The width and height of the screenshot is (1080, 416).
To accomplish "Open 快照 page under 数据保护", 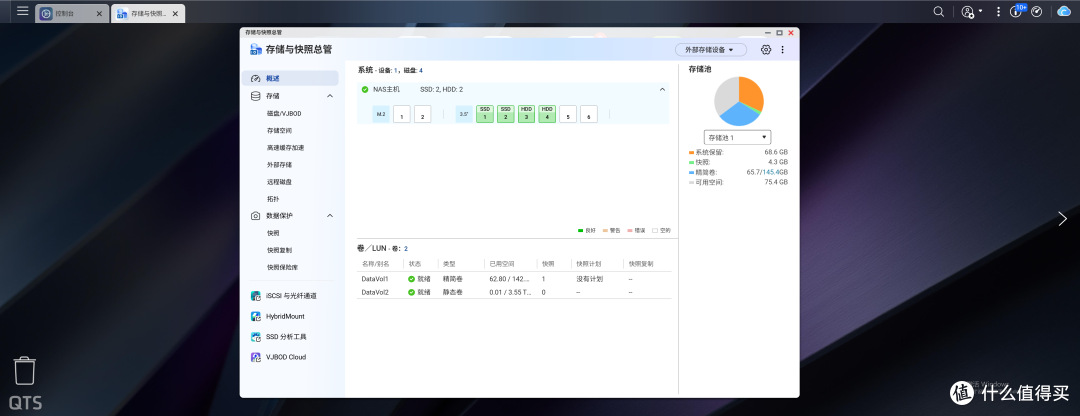I will point(273,233).
